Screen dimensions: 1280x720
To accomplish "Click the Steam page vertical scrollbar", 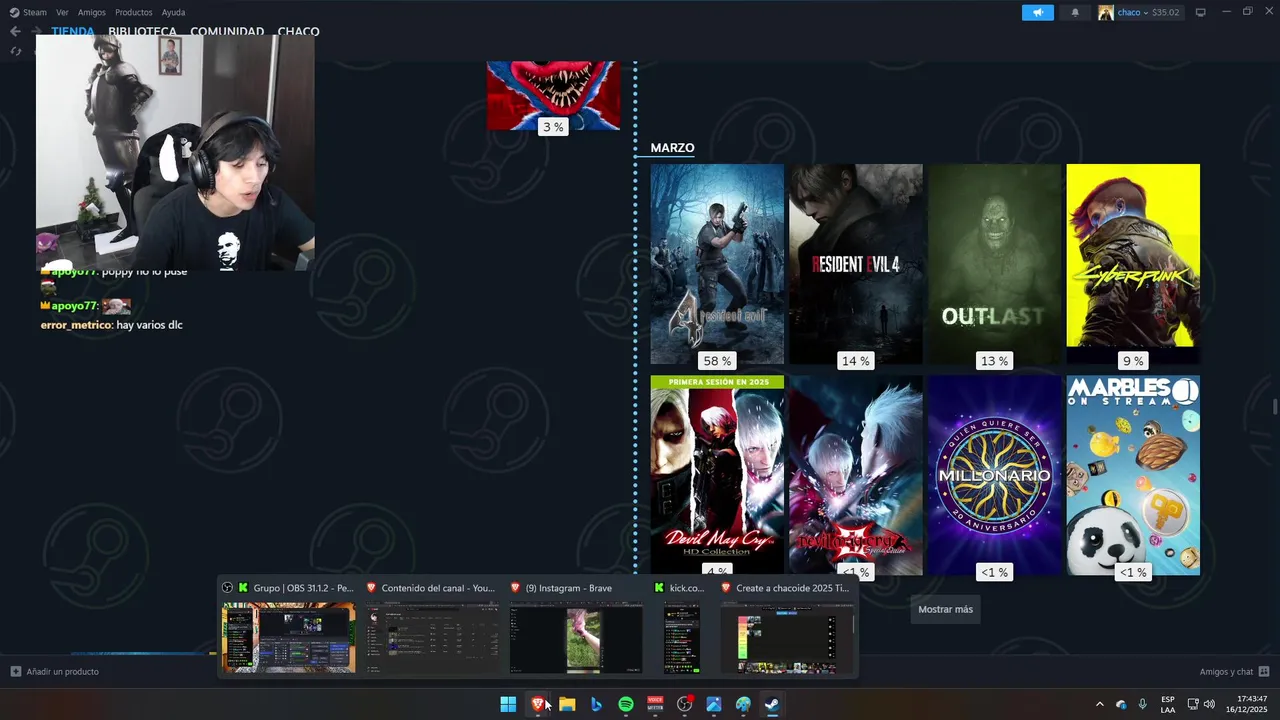I will (x=1274, y=408).
